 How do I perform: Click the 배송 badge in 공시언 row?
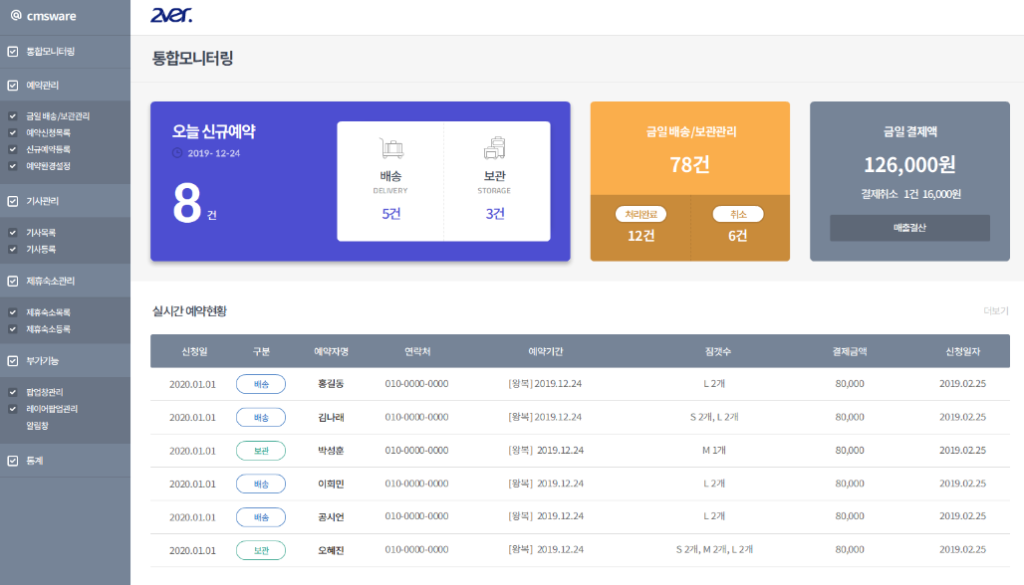[x=261, y=517]
